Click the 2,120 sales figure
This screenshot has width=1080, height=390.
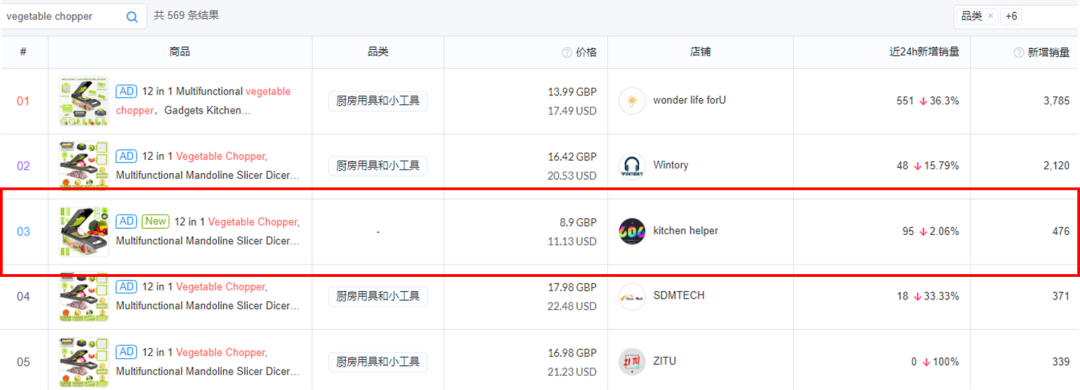(x=1057, y=165)
